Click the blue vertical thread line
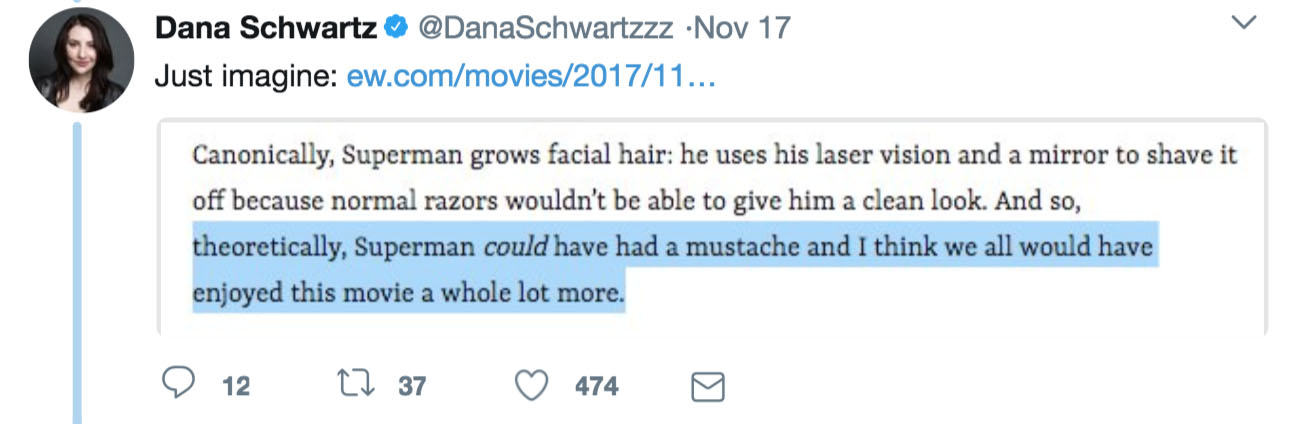The height and width of the screenshot is (424, 1308). [79, 270]
